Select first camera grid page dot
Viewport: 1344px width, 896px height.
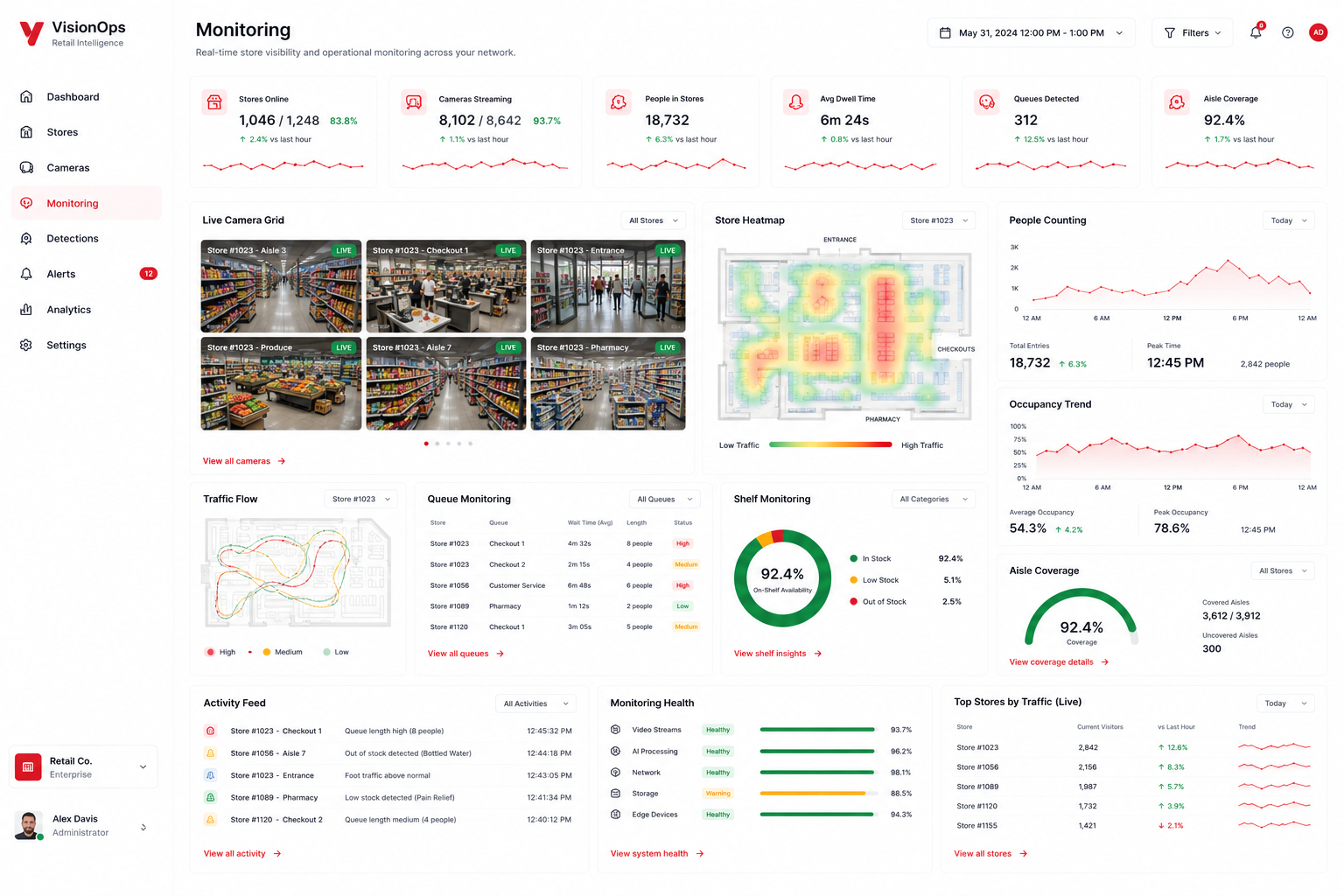click(x=426, y=444)
